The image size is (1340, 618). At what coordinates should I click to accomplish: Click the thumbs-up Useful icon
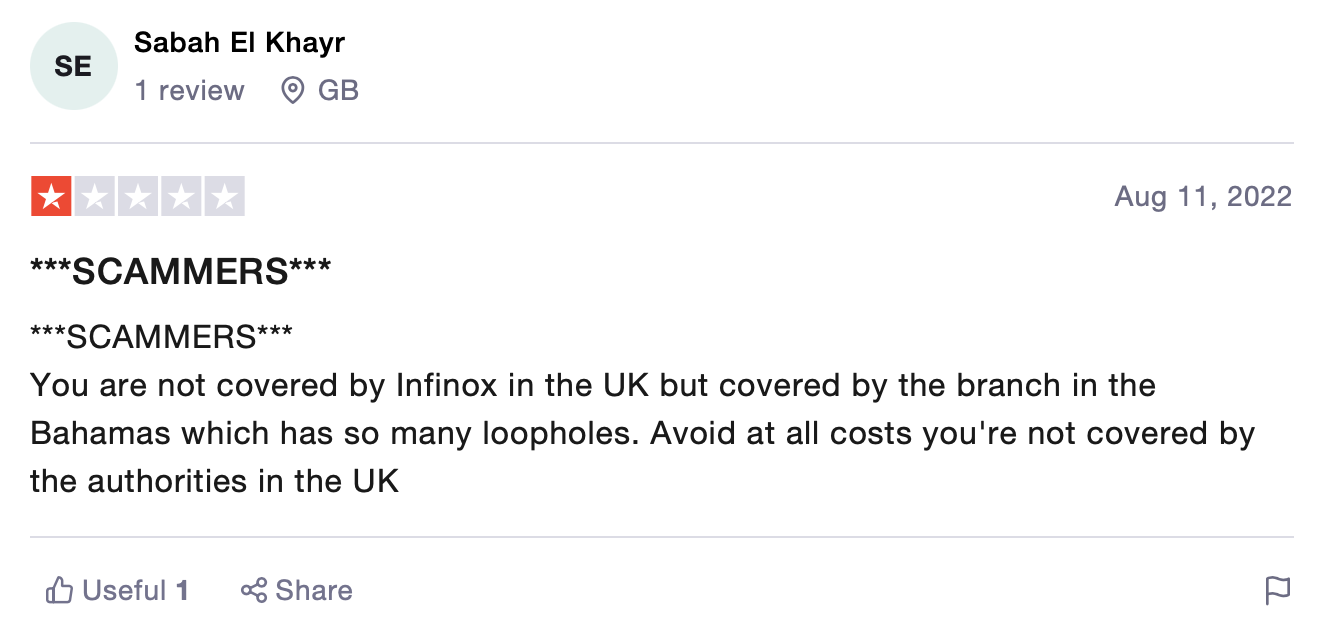60,591
